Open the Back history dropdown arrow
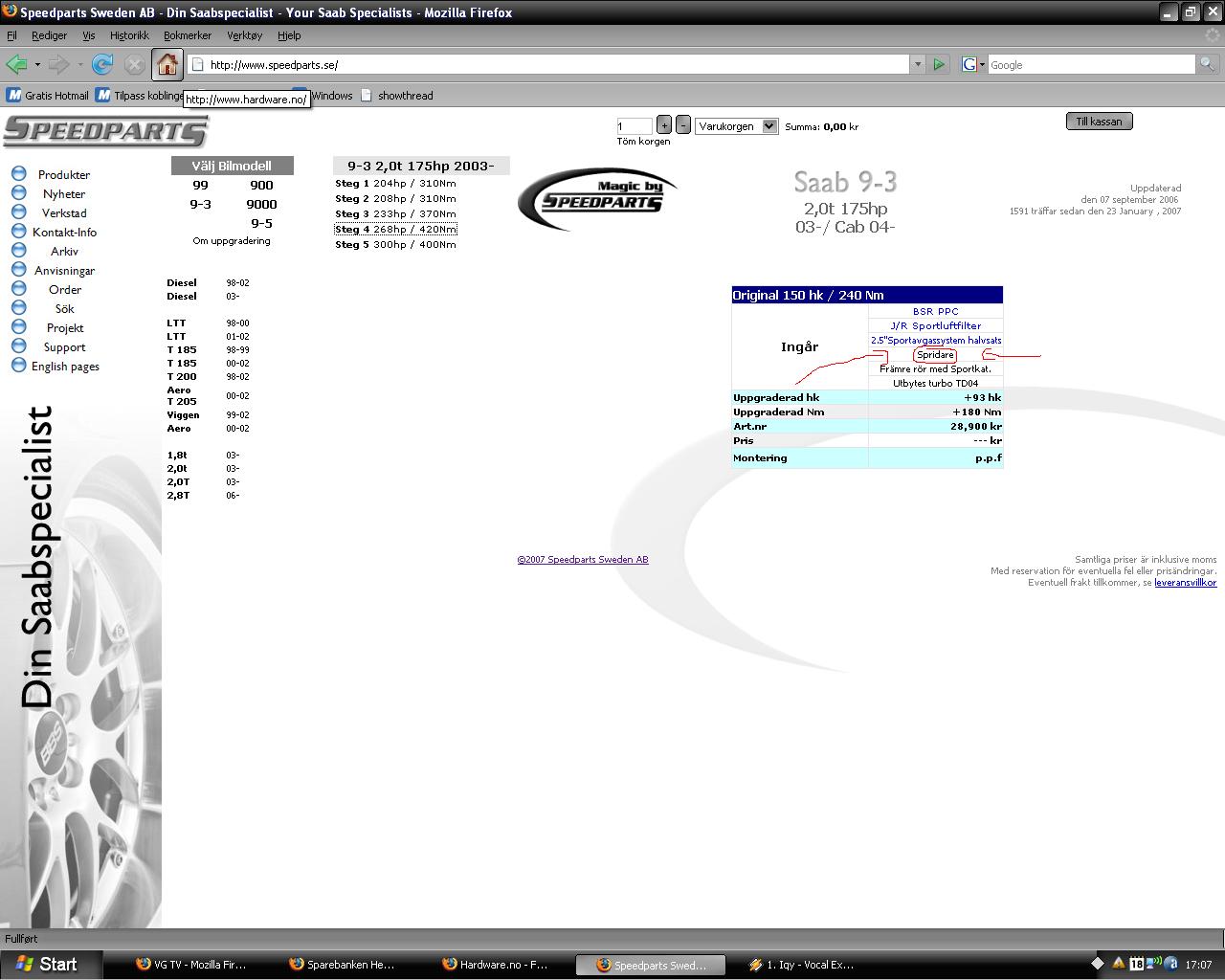The height and width of the screenshot is (980, 1225). click(37, 65)
